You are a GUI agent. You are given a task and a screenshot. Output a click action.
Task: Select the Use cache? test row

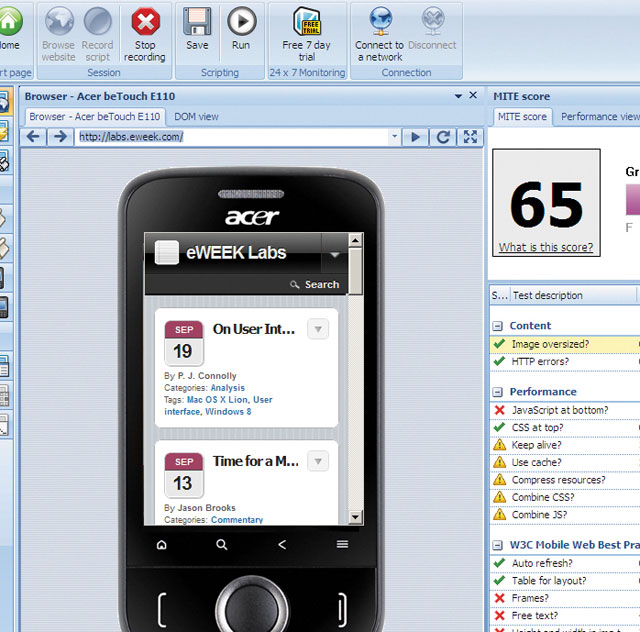coord(565,462)
